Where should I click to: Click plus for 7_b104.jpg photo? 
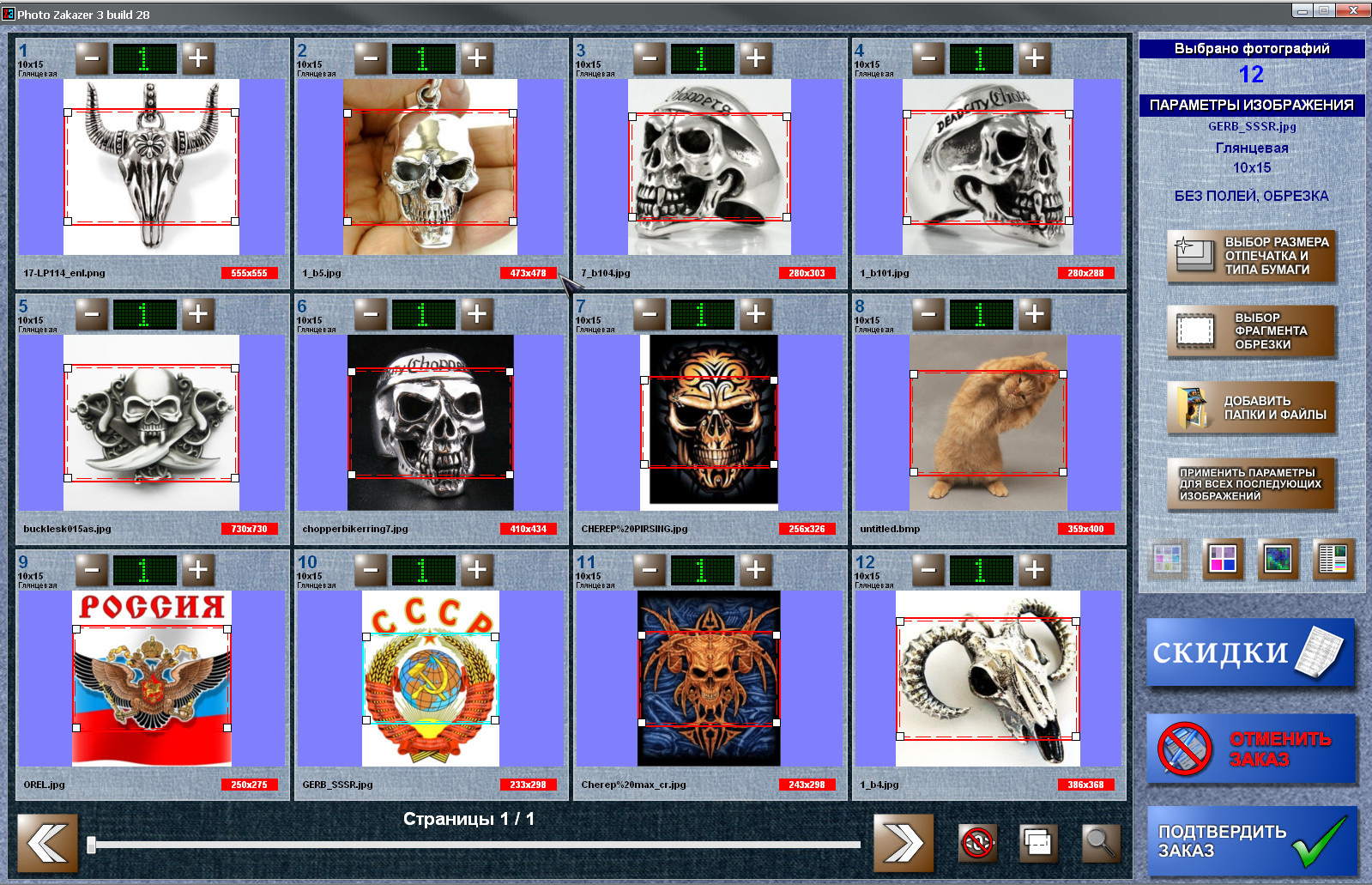click(755, 58)
